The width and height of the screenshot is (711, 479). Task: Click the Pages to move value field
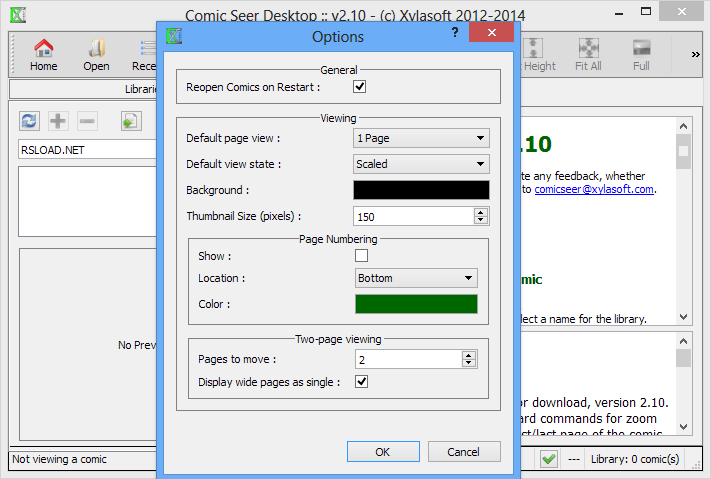(409, 359)
